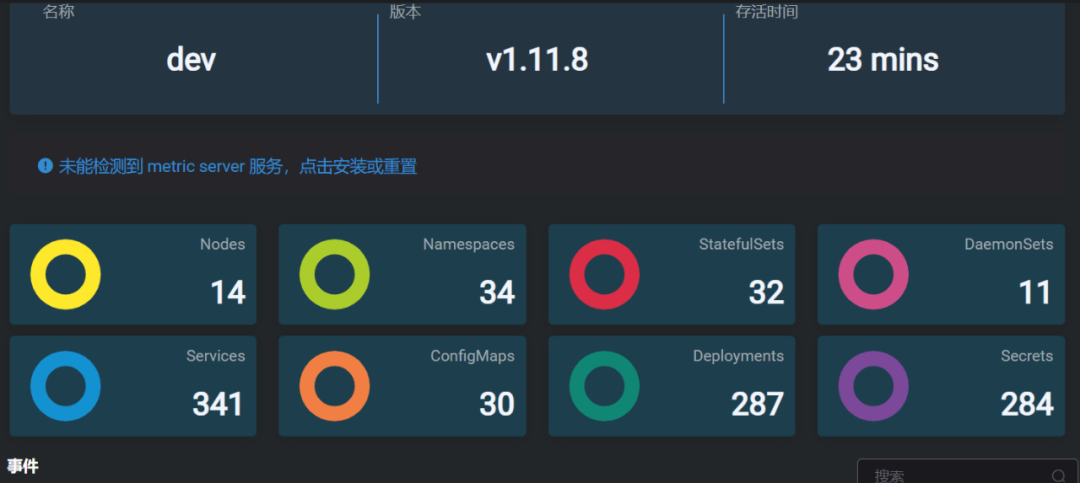The image size is (1080, 483).
Task: Click the teal Deployments ring icon
Action: point(604,386)
